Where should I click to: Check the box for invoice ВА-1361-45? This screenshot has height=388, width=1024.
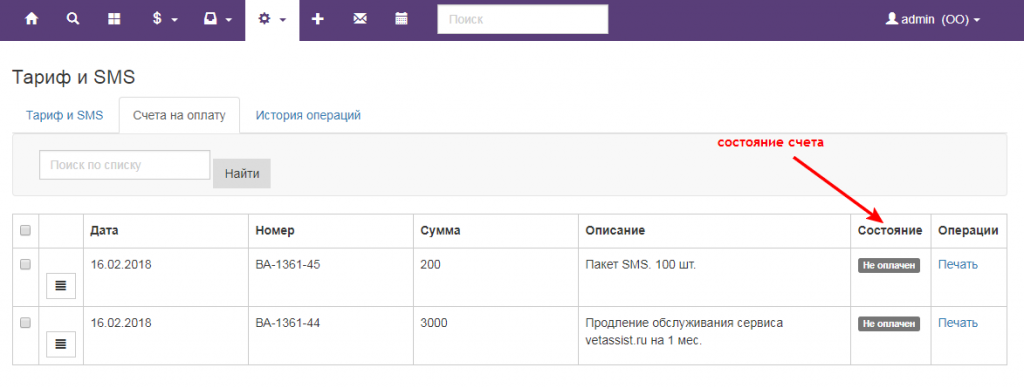tap(25, 265)
